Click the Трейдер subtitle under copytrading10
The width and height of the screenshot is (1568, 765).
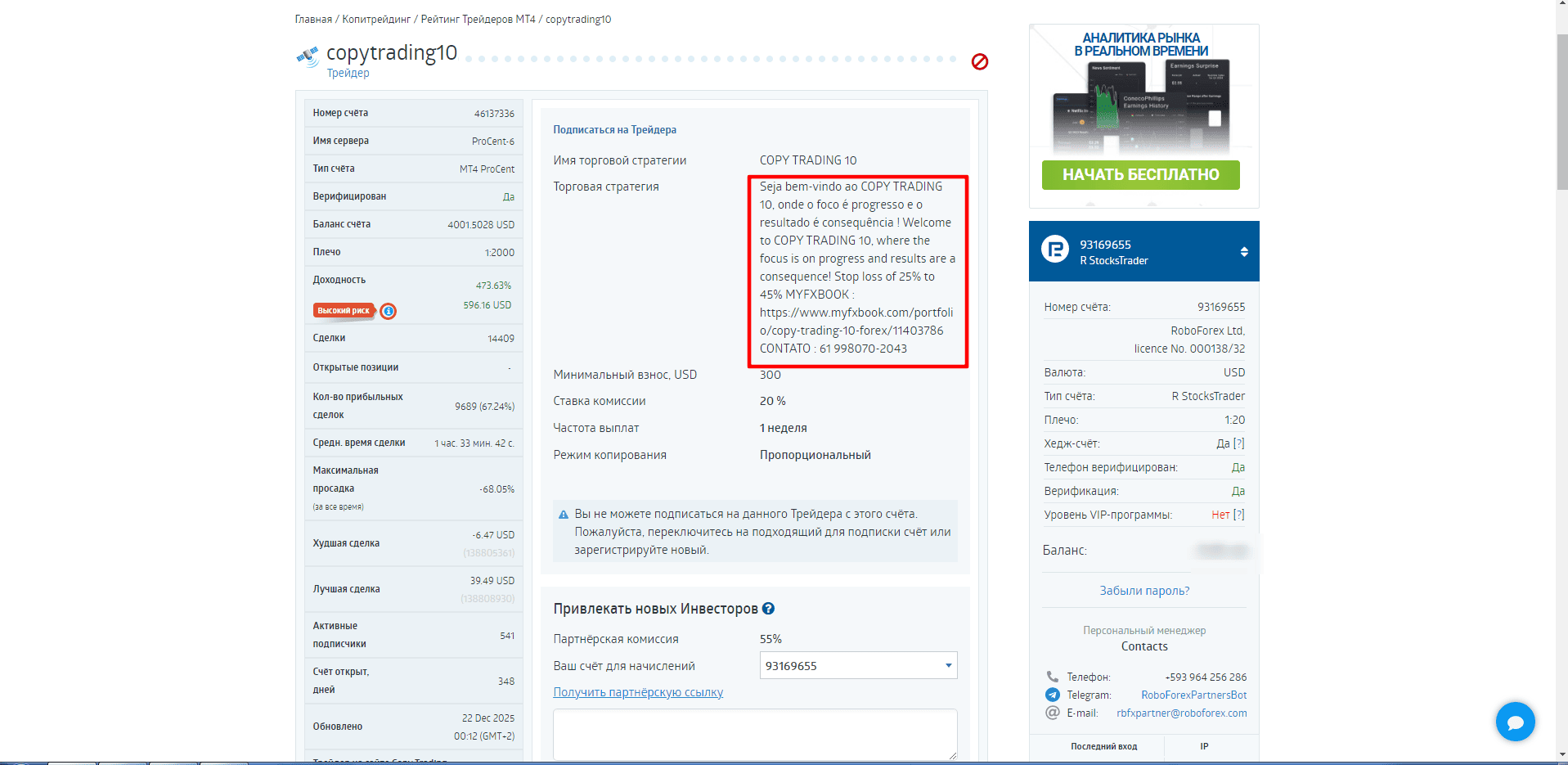coord(348,73)
